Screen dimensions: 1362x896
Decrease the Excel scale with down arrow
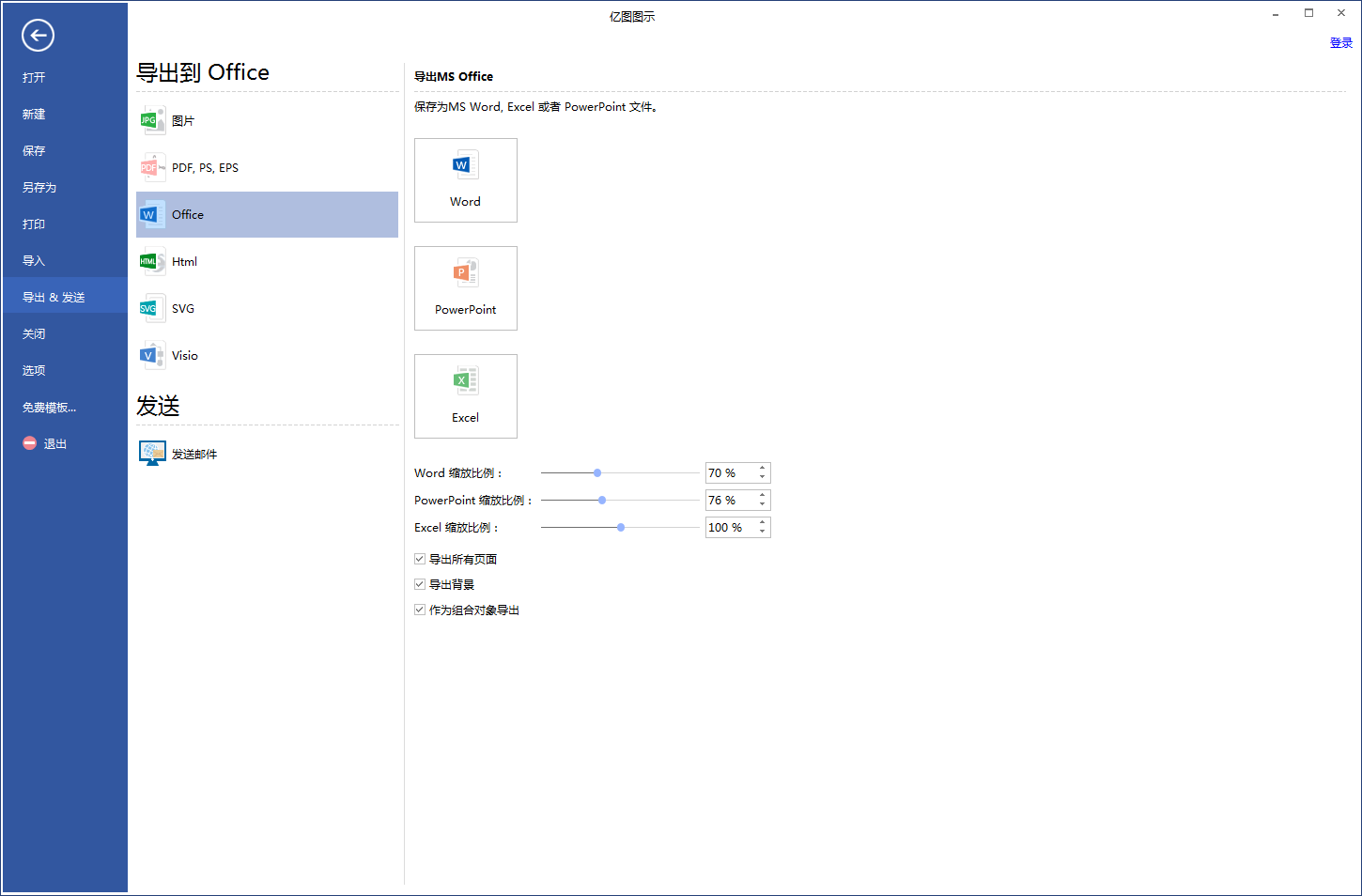[763, 533]
